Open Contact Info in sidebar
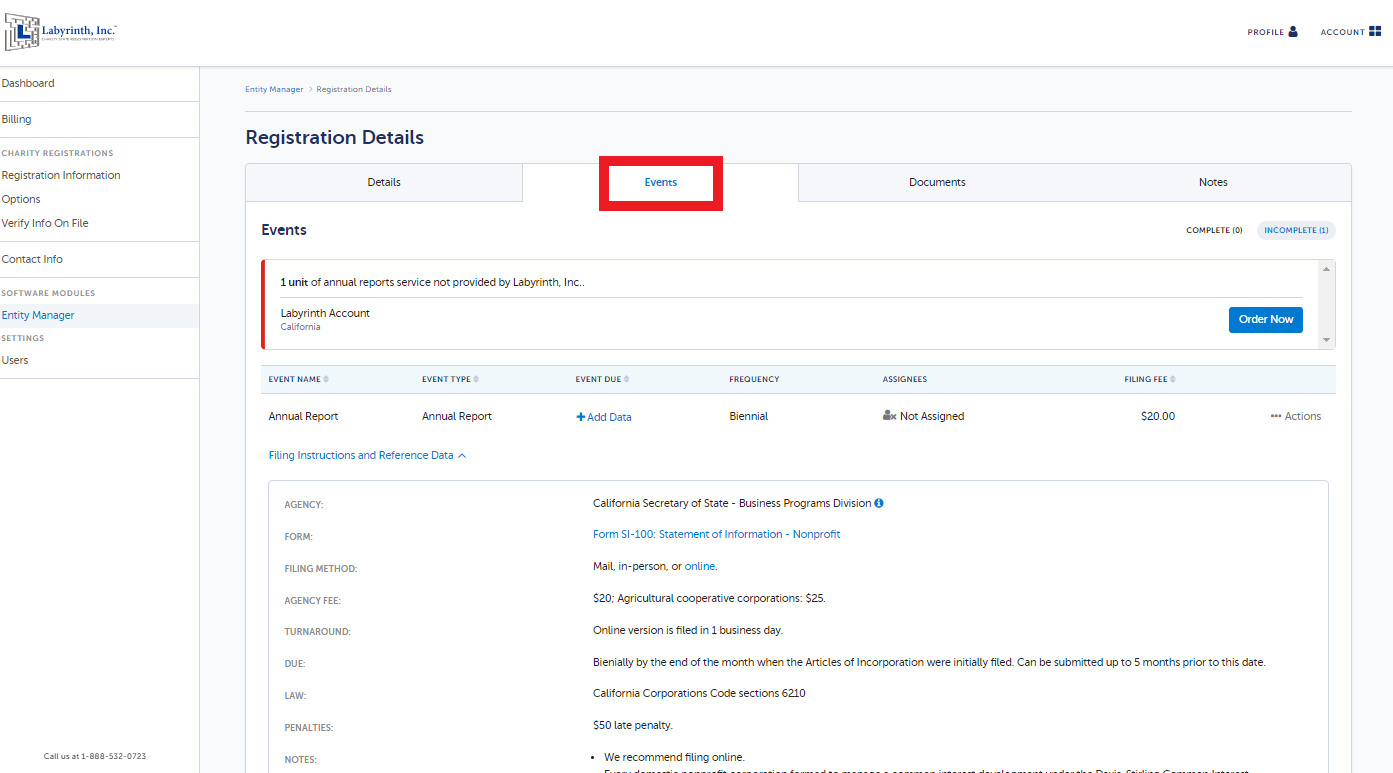The height and width of the screenshot is (773, 1393). [x=32, y=259]
